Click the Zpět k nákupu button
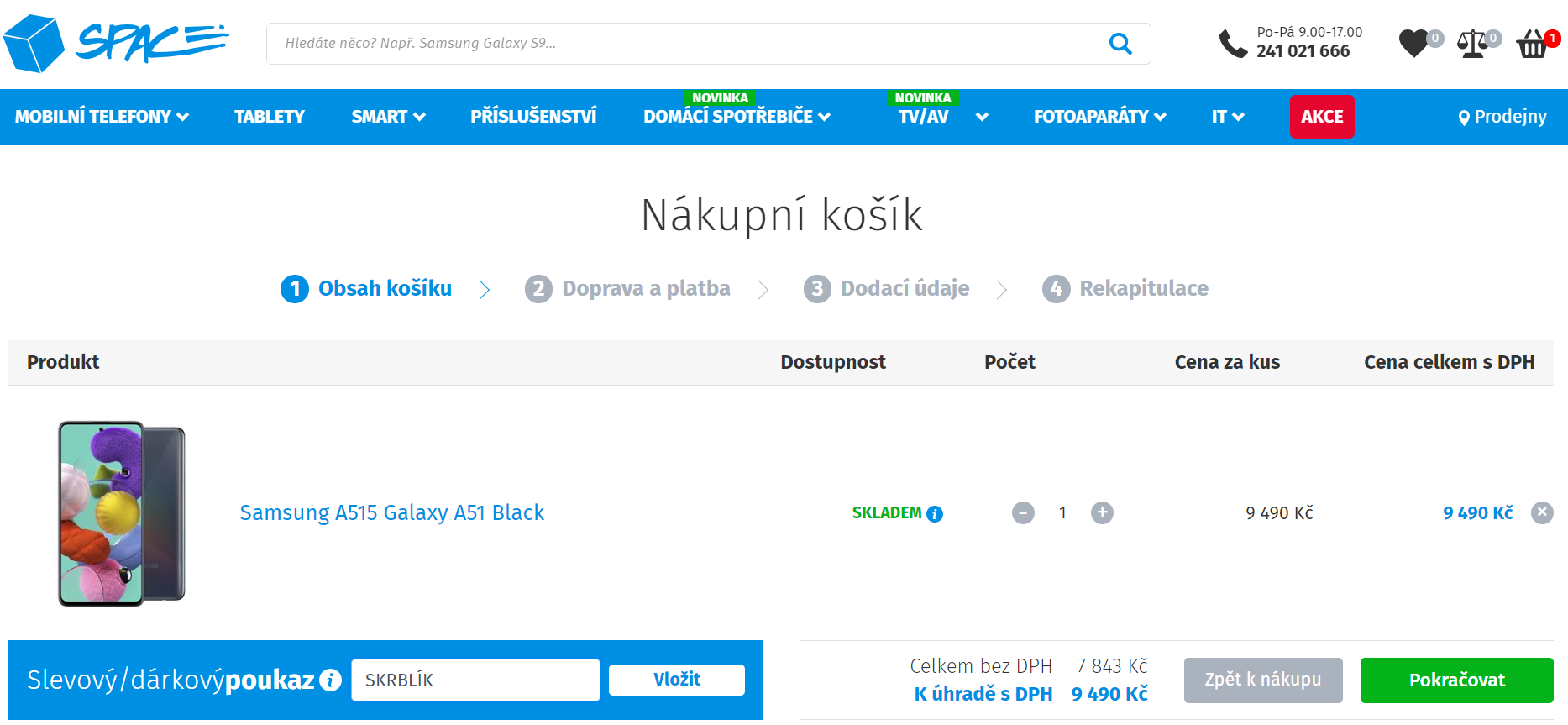The width and height of the screenshot is (1568, 725). pos(1263,680)
